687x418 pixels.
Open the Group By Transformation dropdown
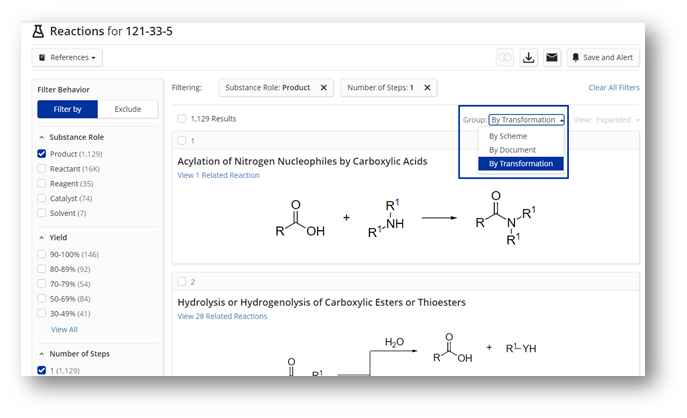pyautogui.click(x=526, y=120)
